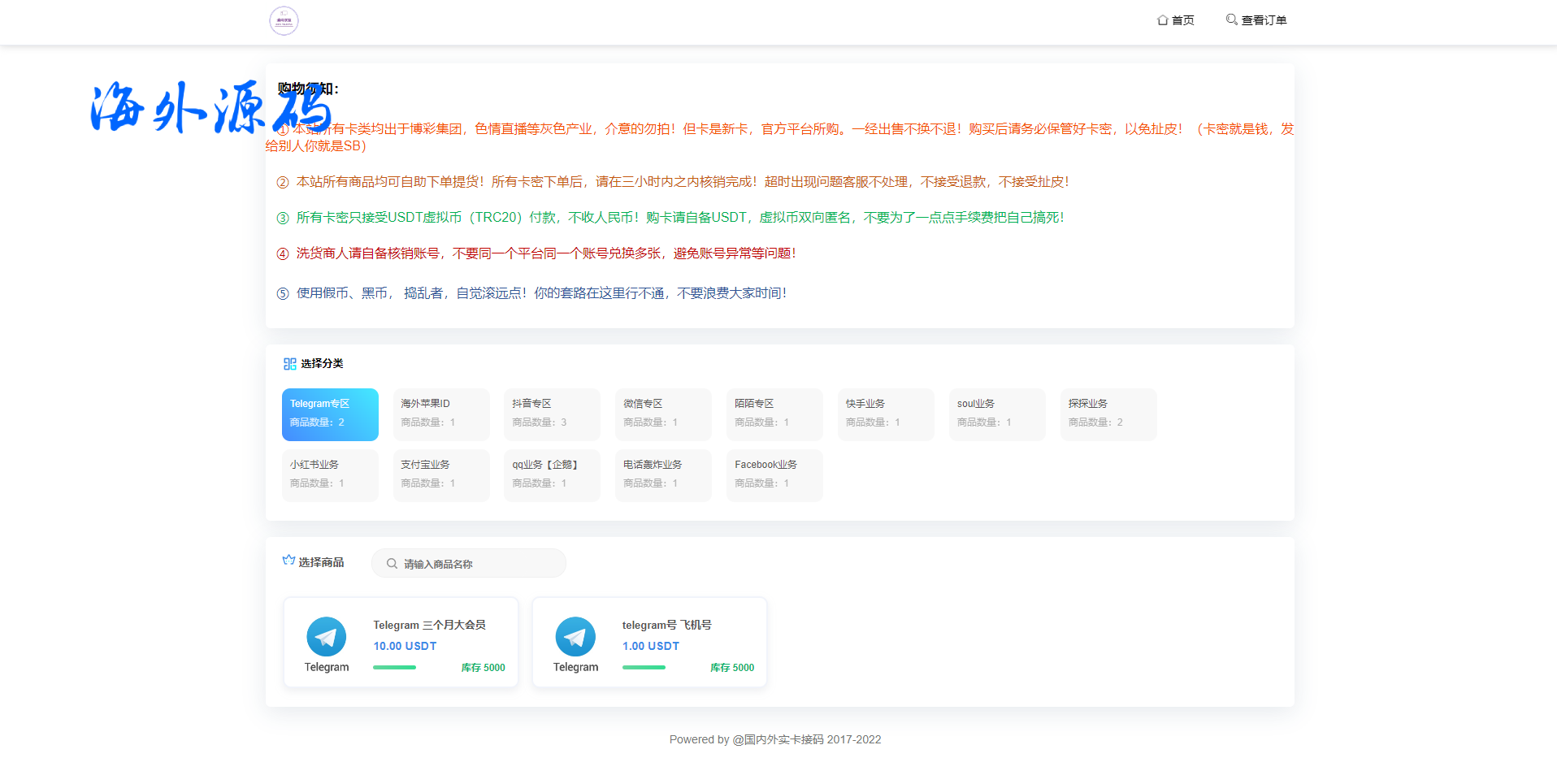Open 查看订单 in top navigation

[1264, 20]
